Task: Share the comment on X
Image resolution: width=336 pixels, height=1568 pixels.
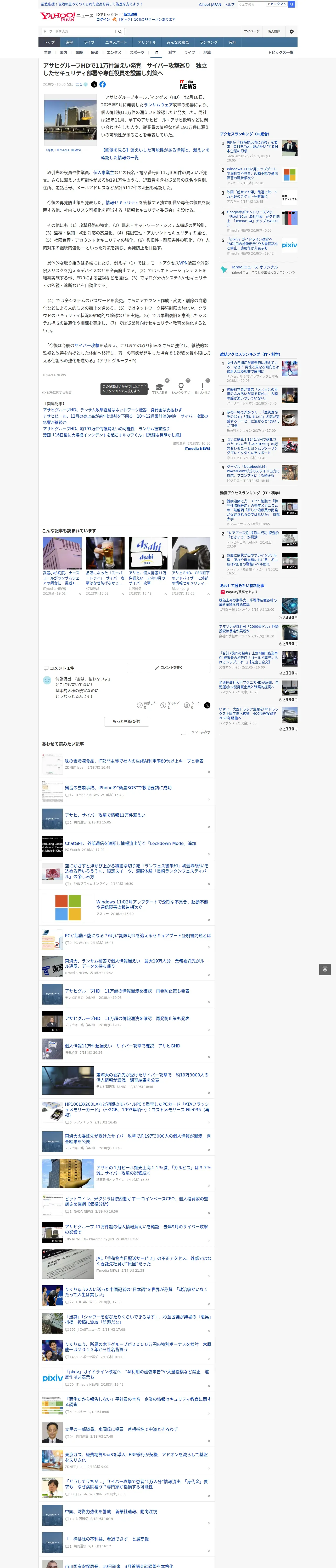Action: 207,706
